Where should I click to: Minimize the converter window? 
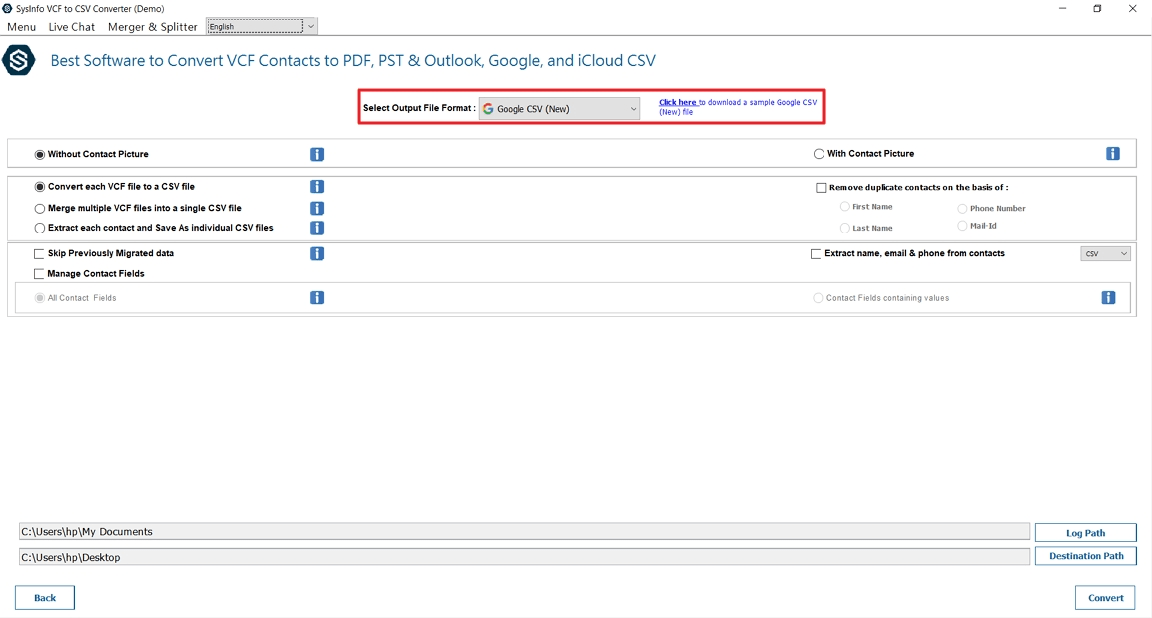click(1062, 9)
